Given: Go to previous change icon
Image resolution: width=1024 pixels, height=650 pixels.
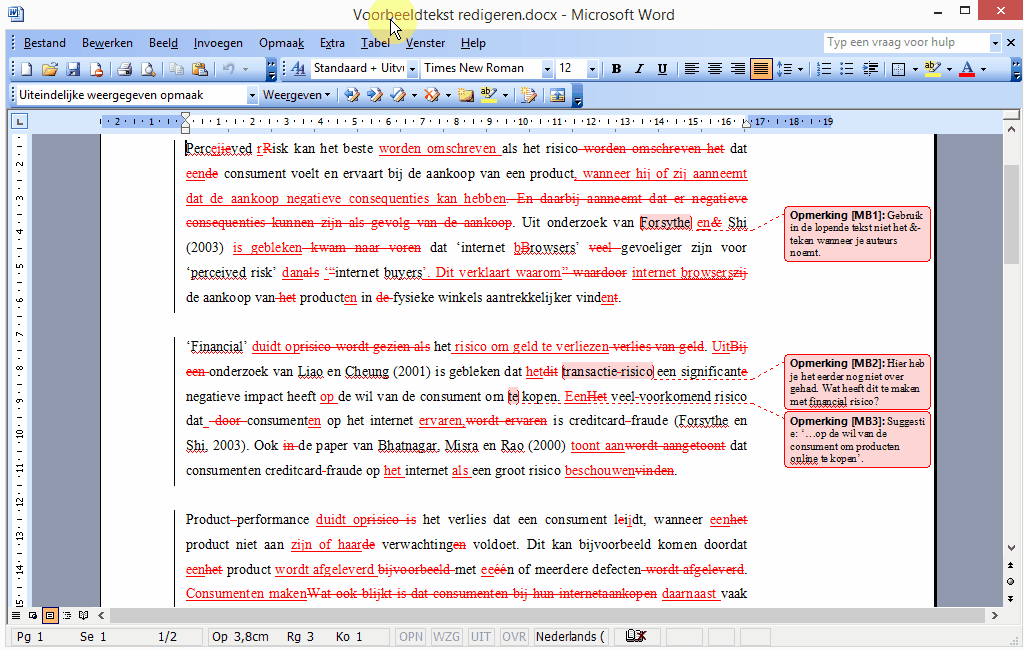Looking at the screenshot, I should [x=352, y=95].
